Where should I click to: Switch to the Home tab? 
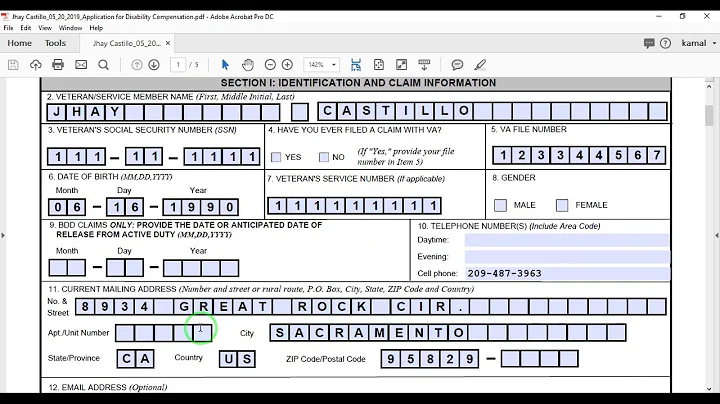pos(19,43)
